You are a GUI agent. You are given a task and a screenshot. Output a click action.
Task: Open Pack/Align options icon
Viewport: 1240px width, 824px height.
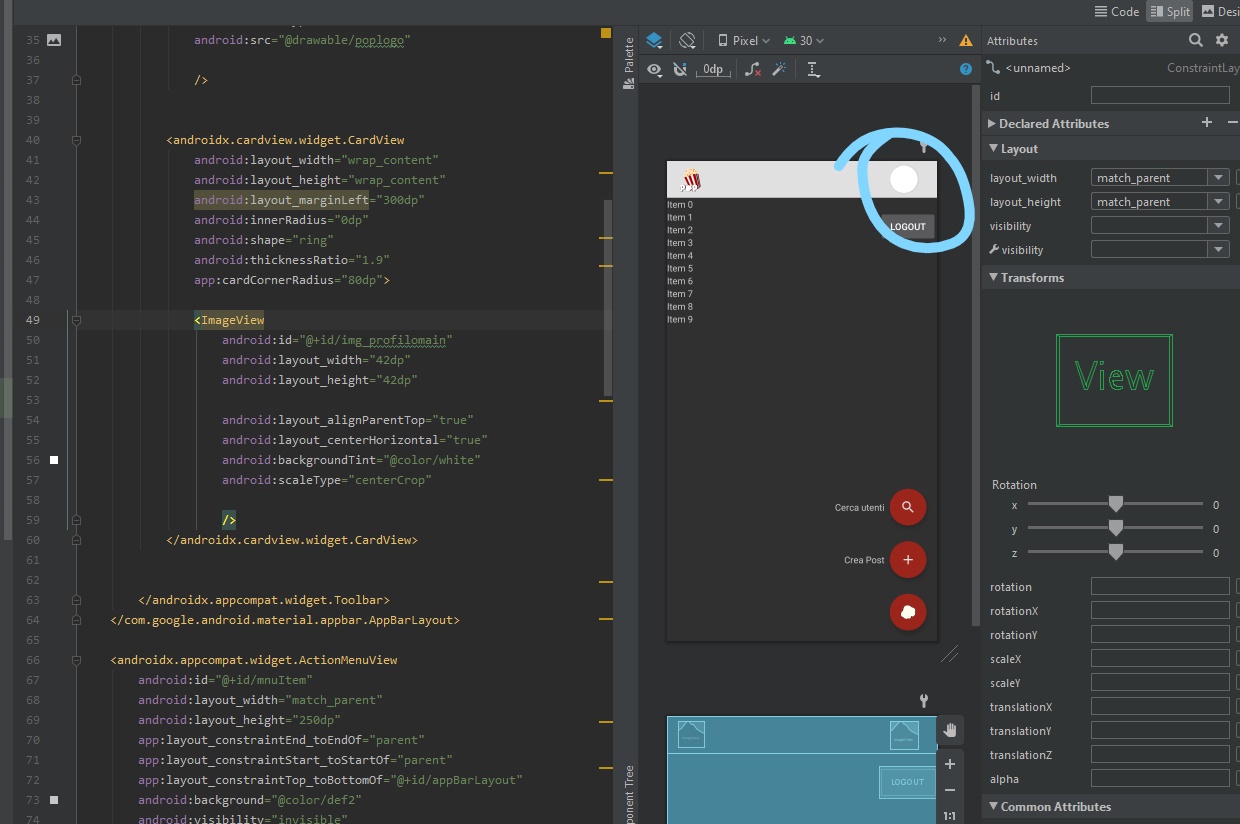(812, 69)
